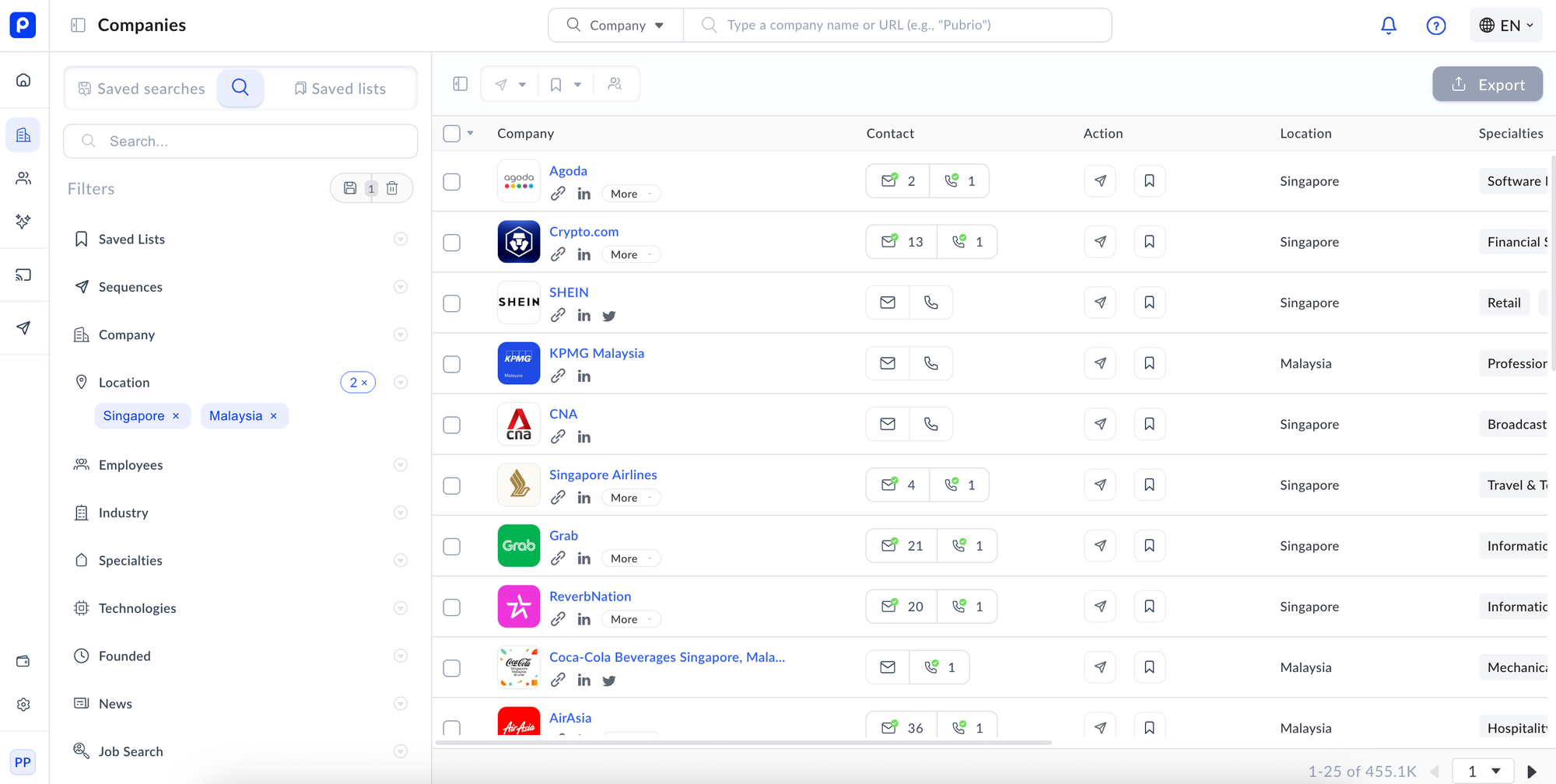Send ReverbNation to a sequence
This screenshot has width=1556, height=784.
tap(1100, 607)
